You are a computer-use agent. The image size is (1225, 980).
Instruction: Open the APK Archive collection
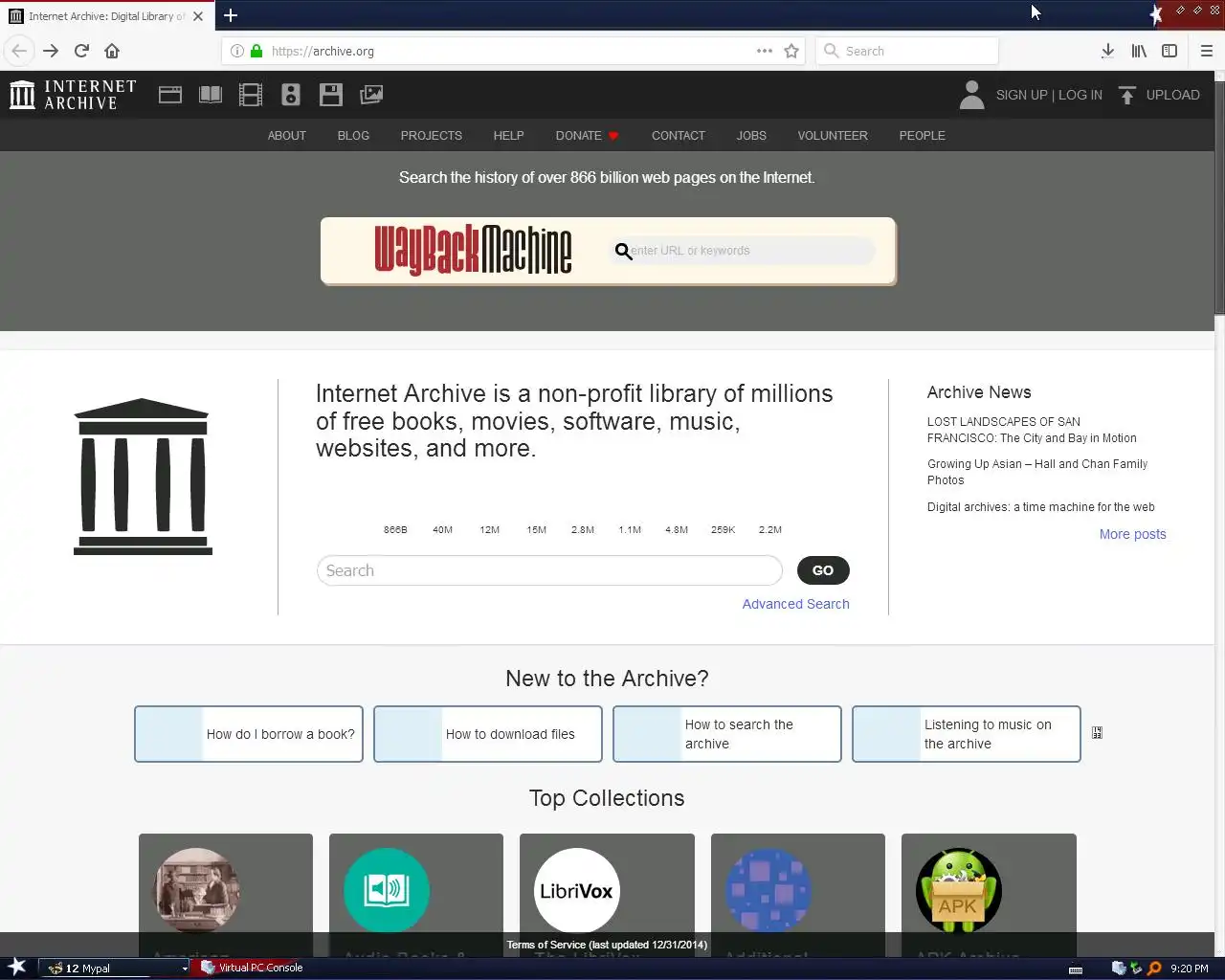[958, 891]
